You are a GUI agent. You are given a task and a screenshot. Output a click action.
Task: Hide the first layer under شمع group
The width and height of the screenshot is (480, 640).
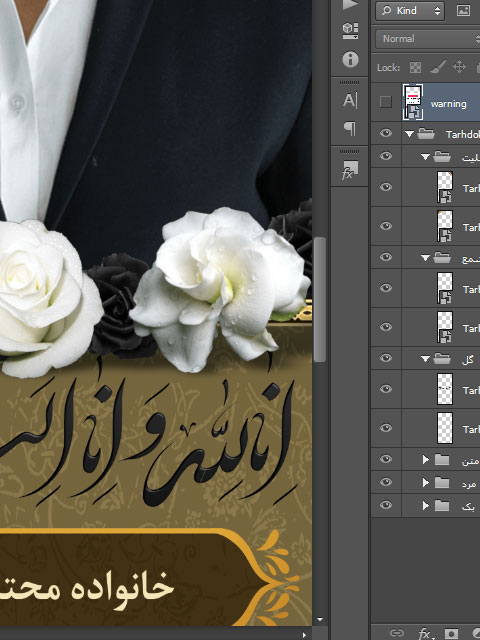tap(386, 288)
